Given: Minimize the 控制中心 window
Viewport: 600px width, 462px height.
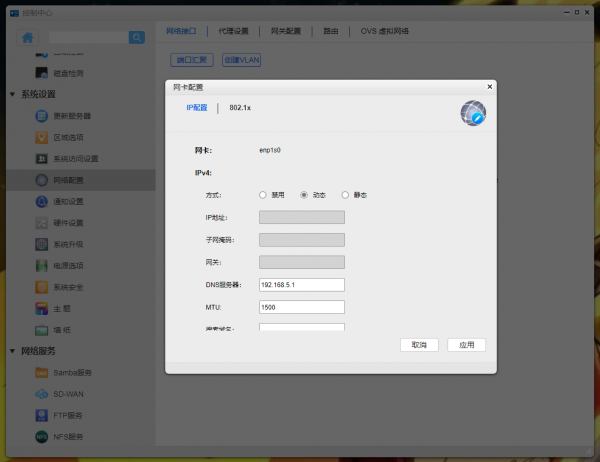Looking at the screenshot, I should click(567, 12).
